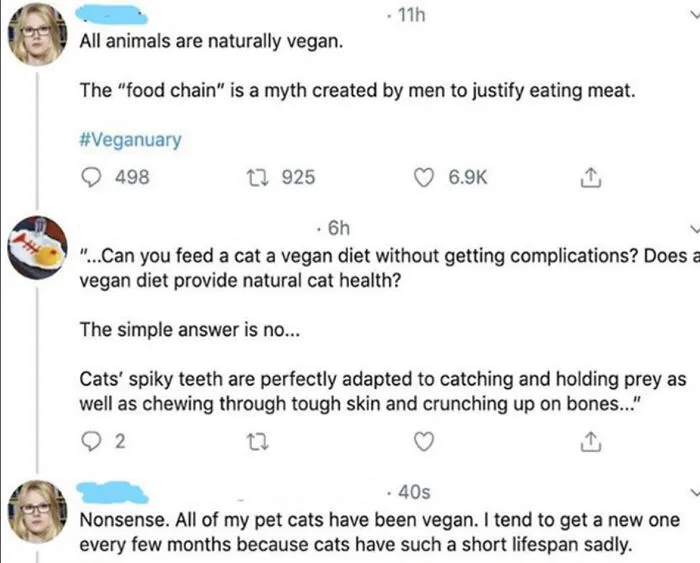Open the #Veganuary hashtag link

tap(130, 140)
